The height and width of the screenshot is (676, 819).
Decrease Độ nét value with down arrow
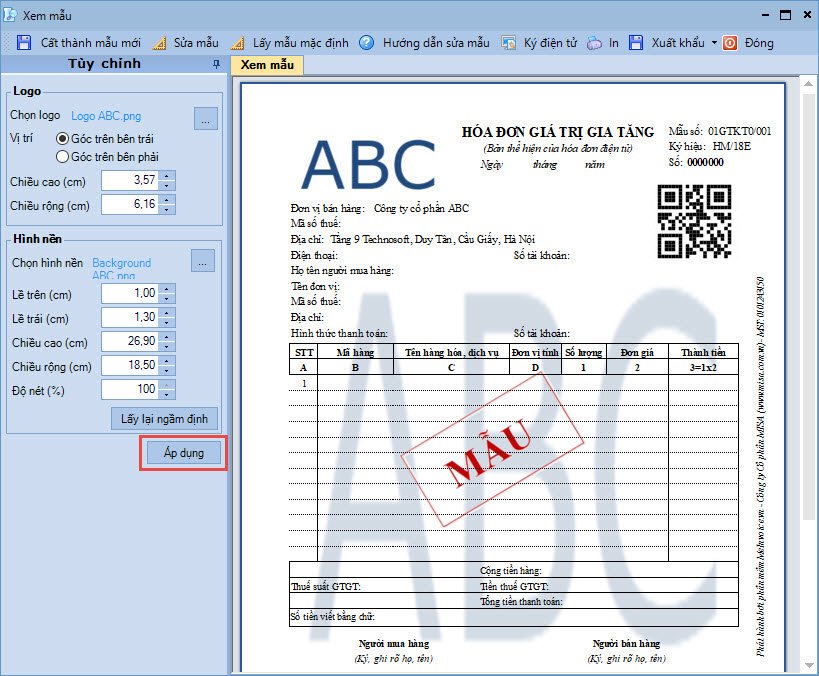167,394
